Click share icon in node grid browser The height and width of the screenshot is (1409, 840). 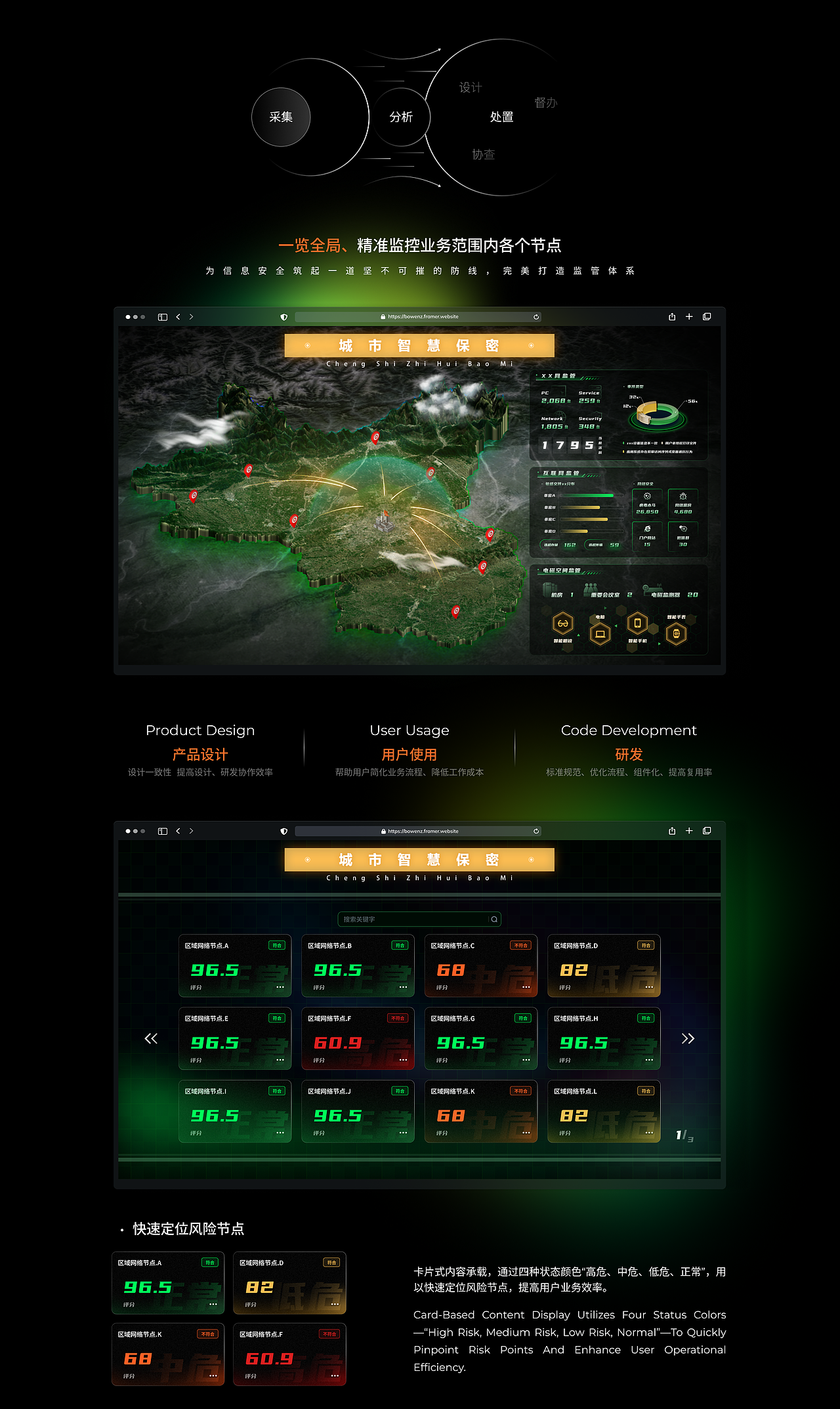click(x=672, y=831)
